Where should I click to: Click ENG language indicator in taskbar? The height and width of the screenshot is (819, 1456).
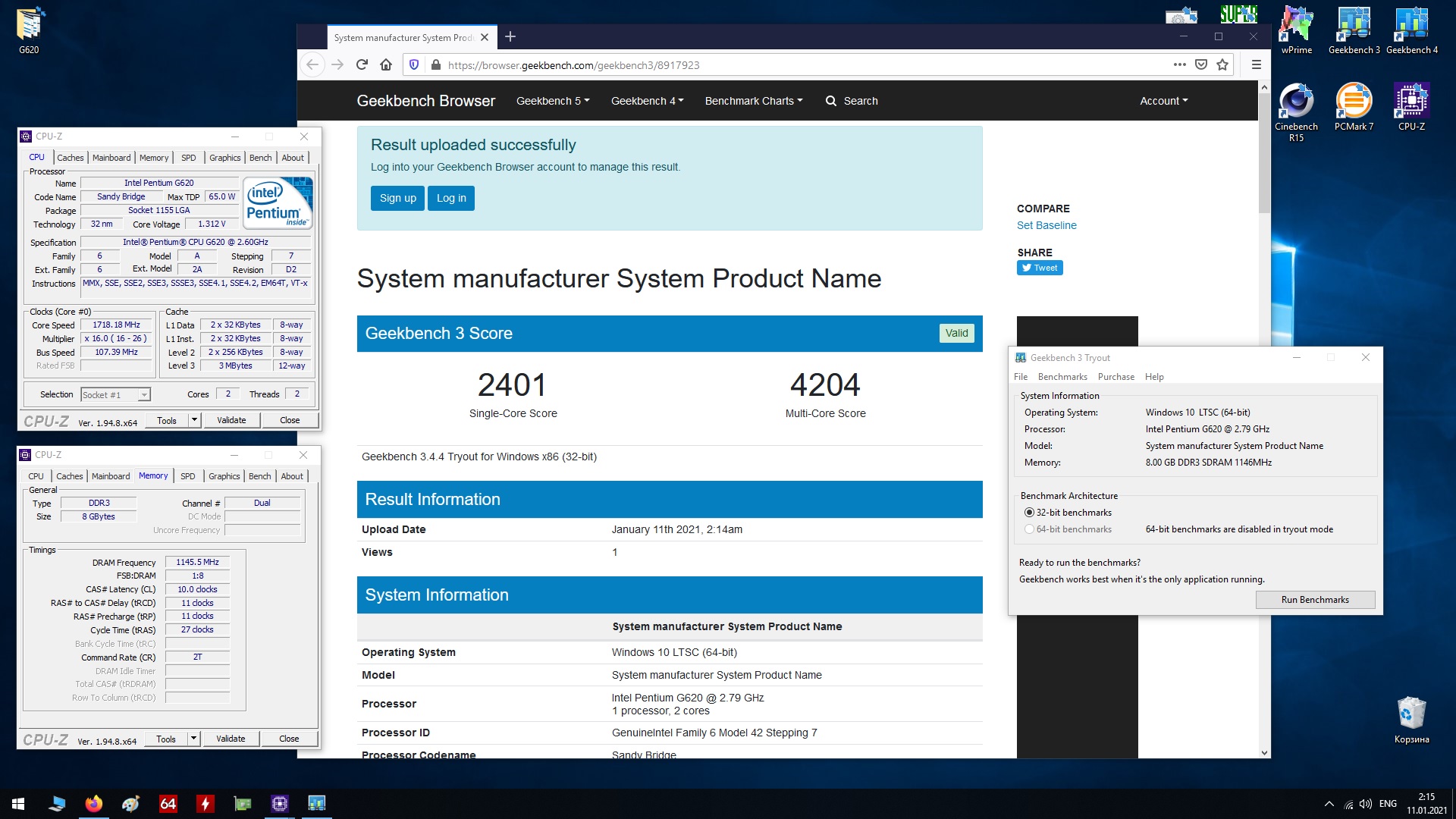click(1388, 804)
